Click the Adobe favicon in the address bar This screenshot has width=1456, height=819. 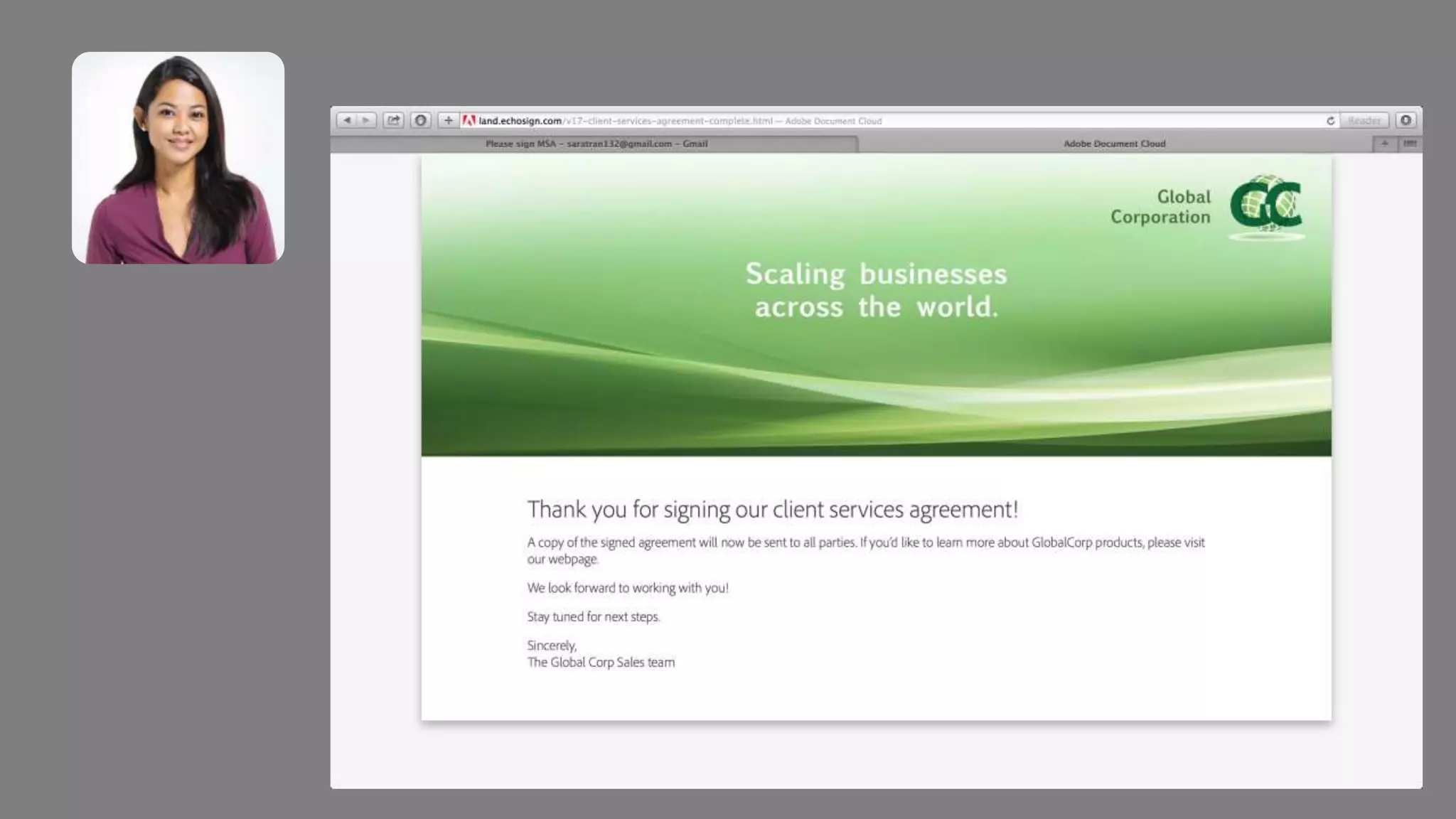[469, 121]
